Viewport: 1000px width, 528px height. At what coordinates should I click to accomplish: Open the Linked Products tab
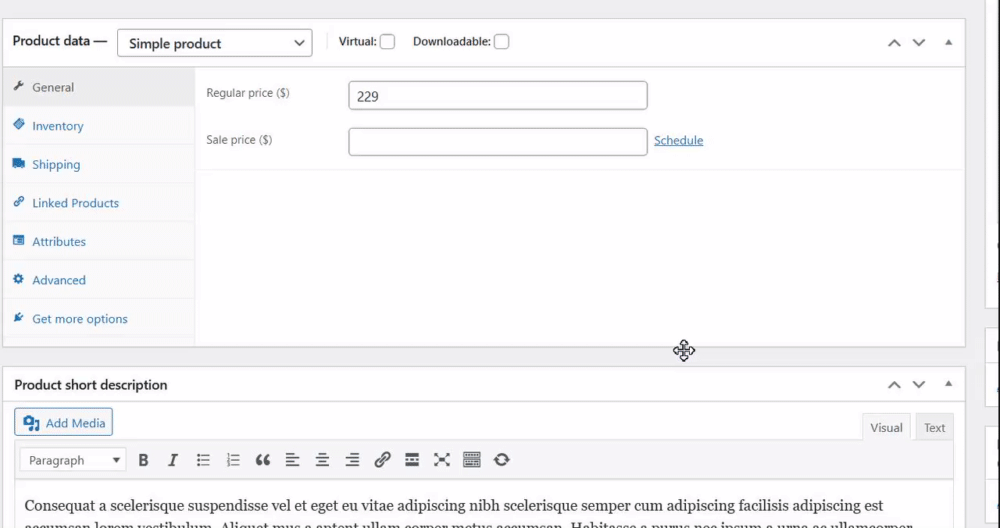(x=99, y=203)
